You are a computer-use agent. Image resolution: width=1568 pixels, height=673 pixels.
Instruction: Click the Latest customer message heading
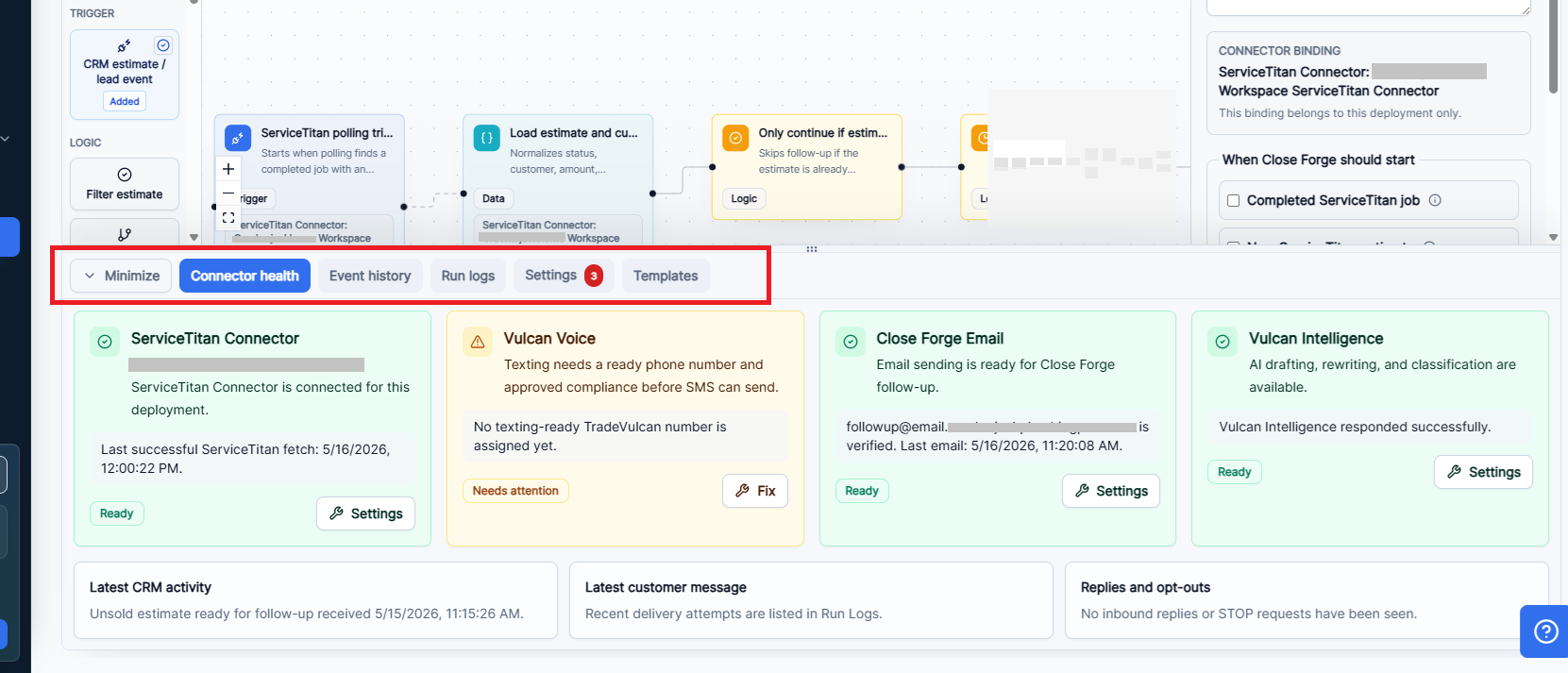click(666, 587)
